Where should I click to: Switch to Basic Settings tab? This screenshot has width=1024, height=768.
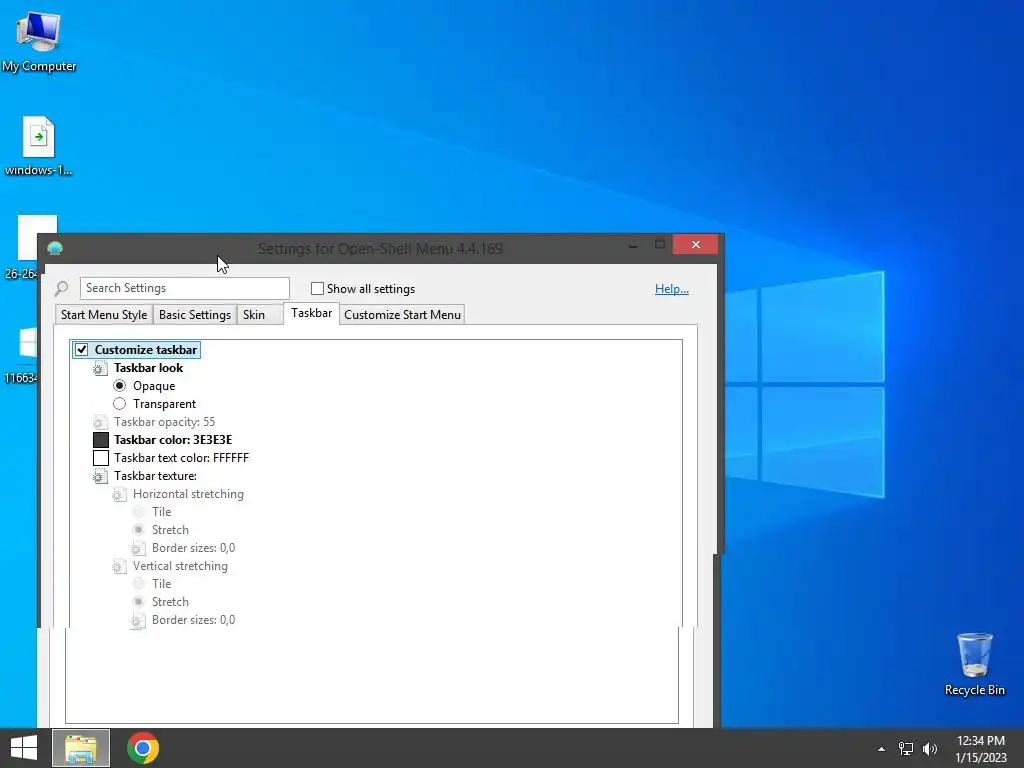pos(195,315)
